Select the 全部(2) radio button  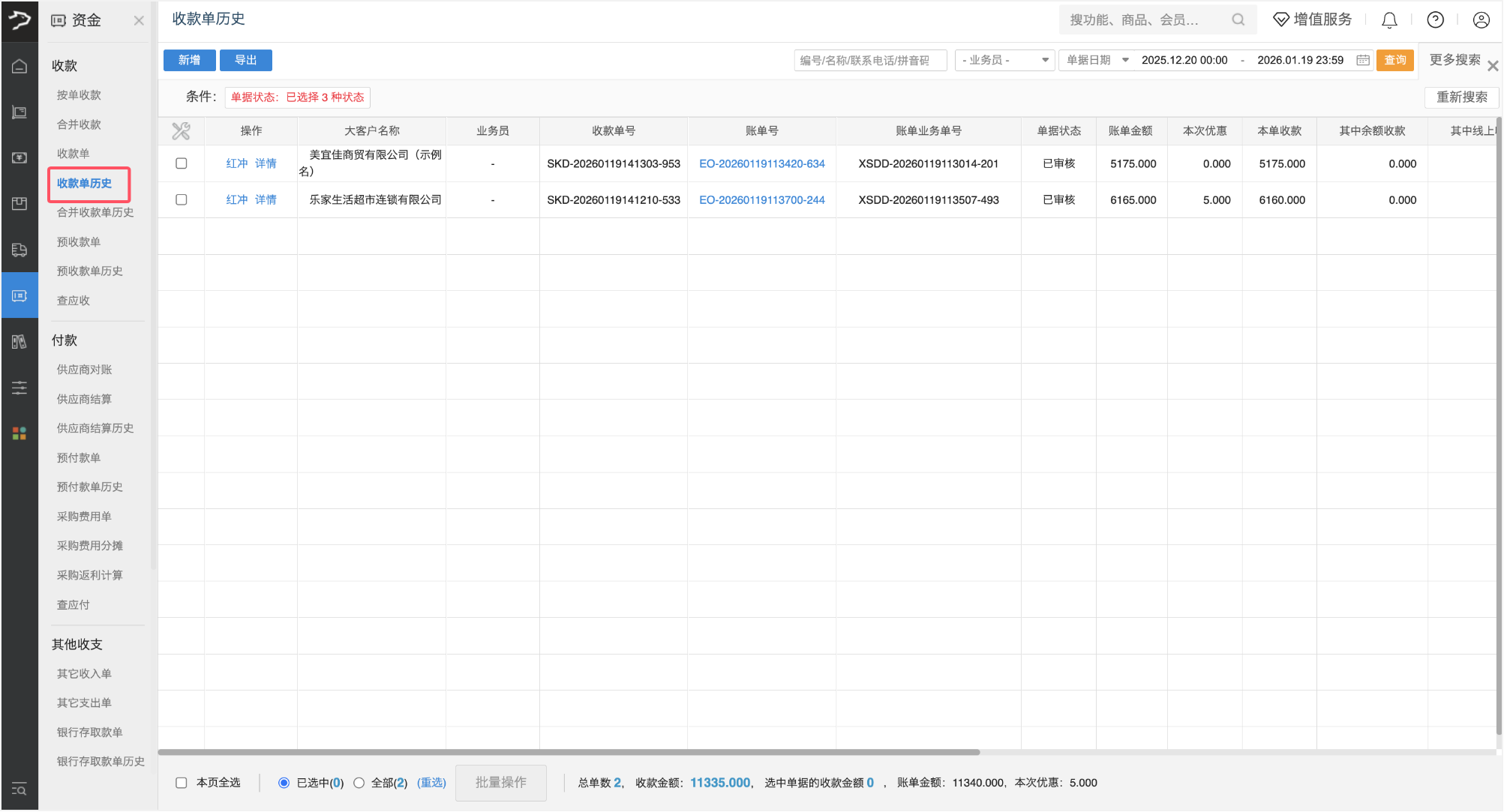359,782
